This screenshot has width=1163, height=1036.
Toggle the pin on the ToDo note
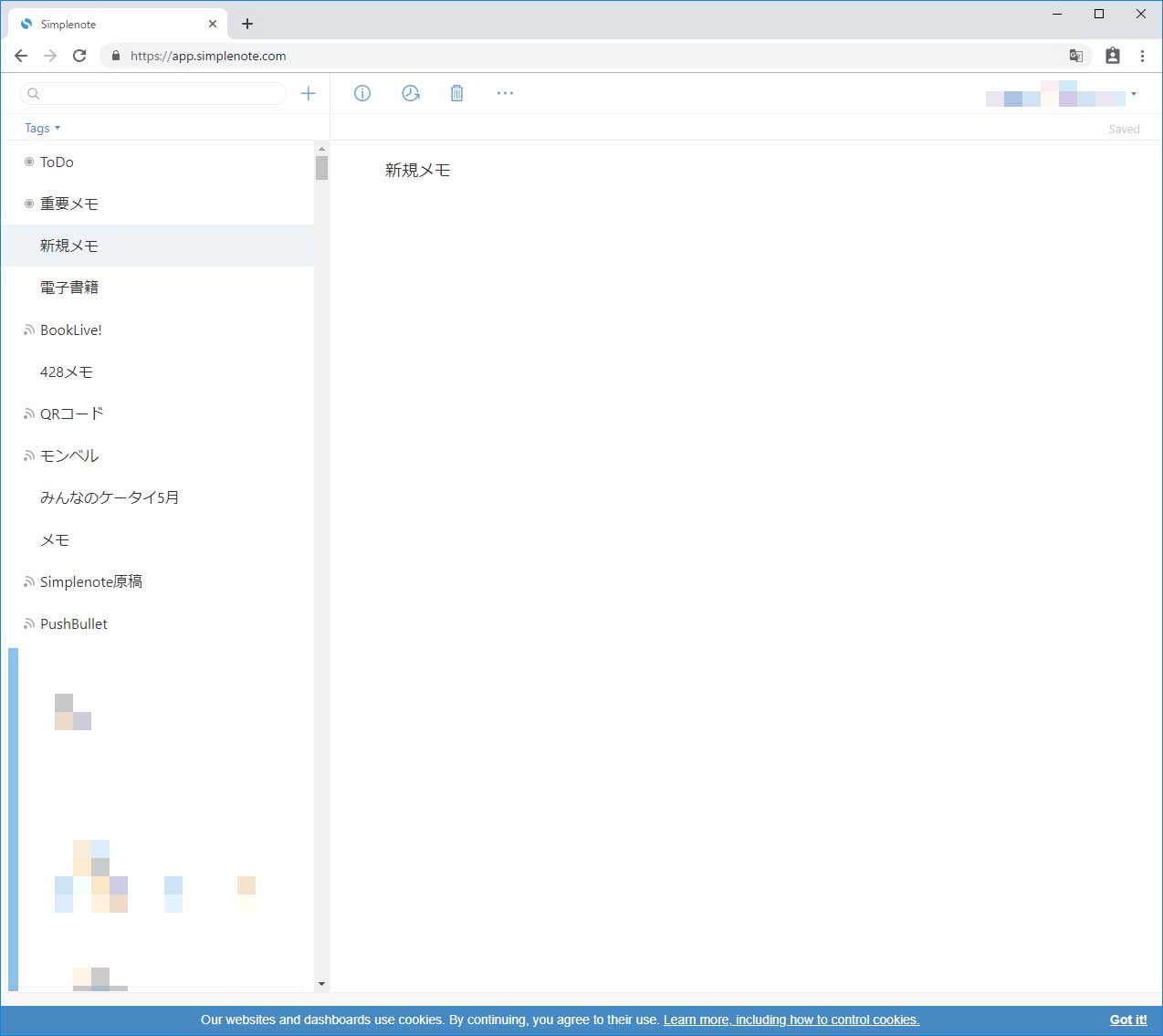28,162
